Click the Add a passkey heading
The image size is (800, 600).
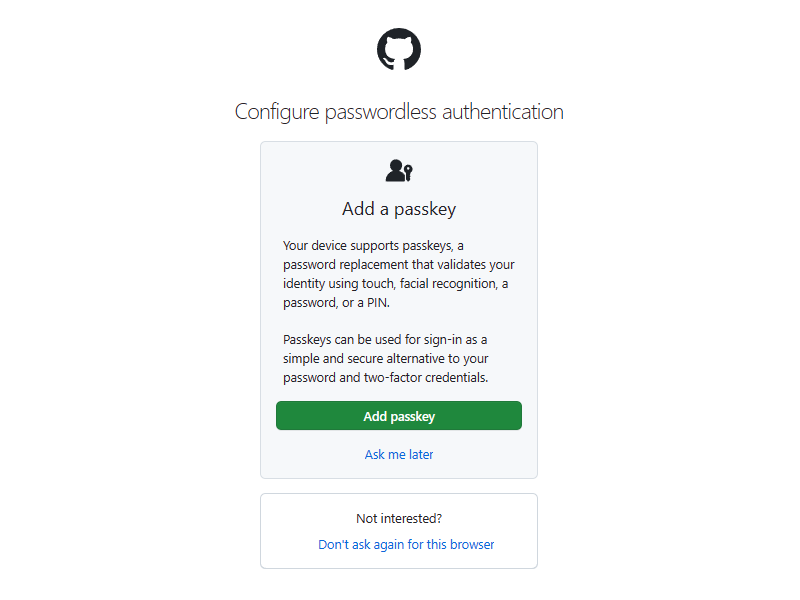(x=399, y=209)
